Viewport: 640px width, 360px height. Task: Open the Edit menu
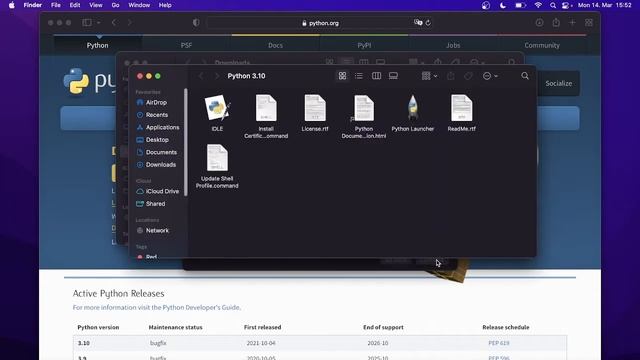point(75,5)
